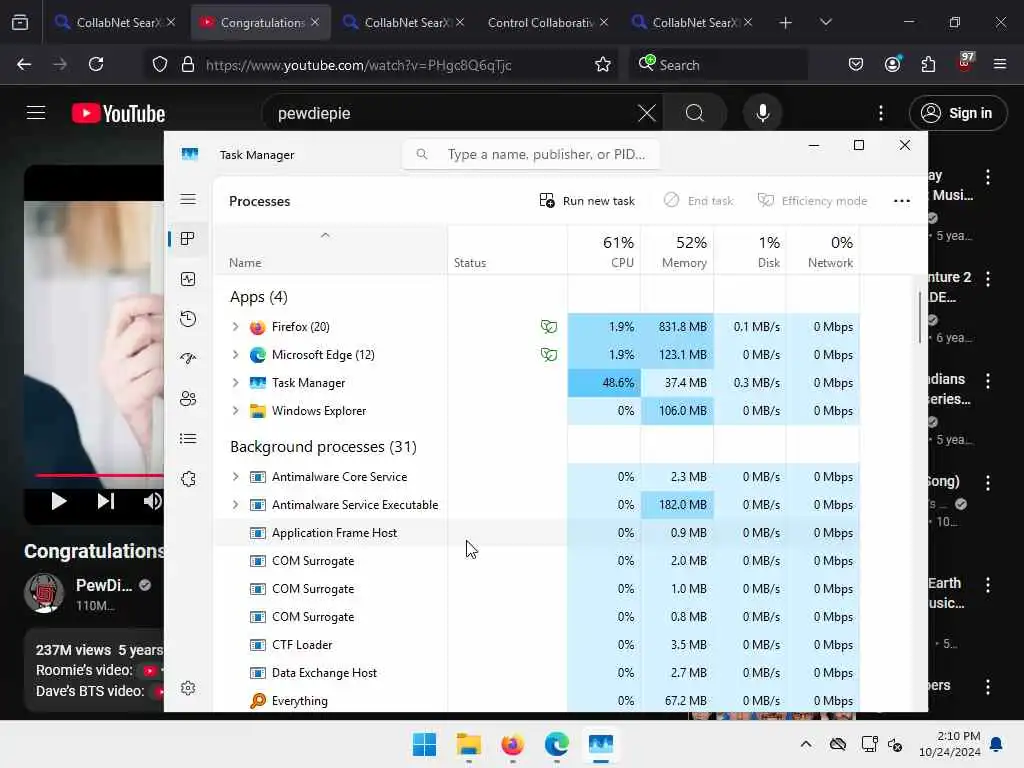Reload page in Firefox toolbar

tap(96, 64)
